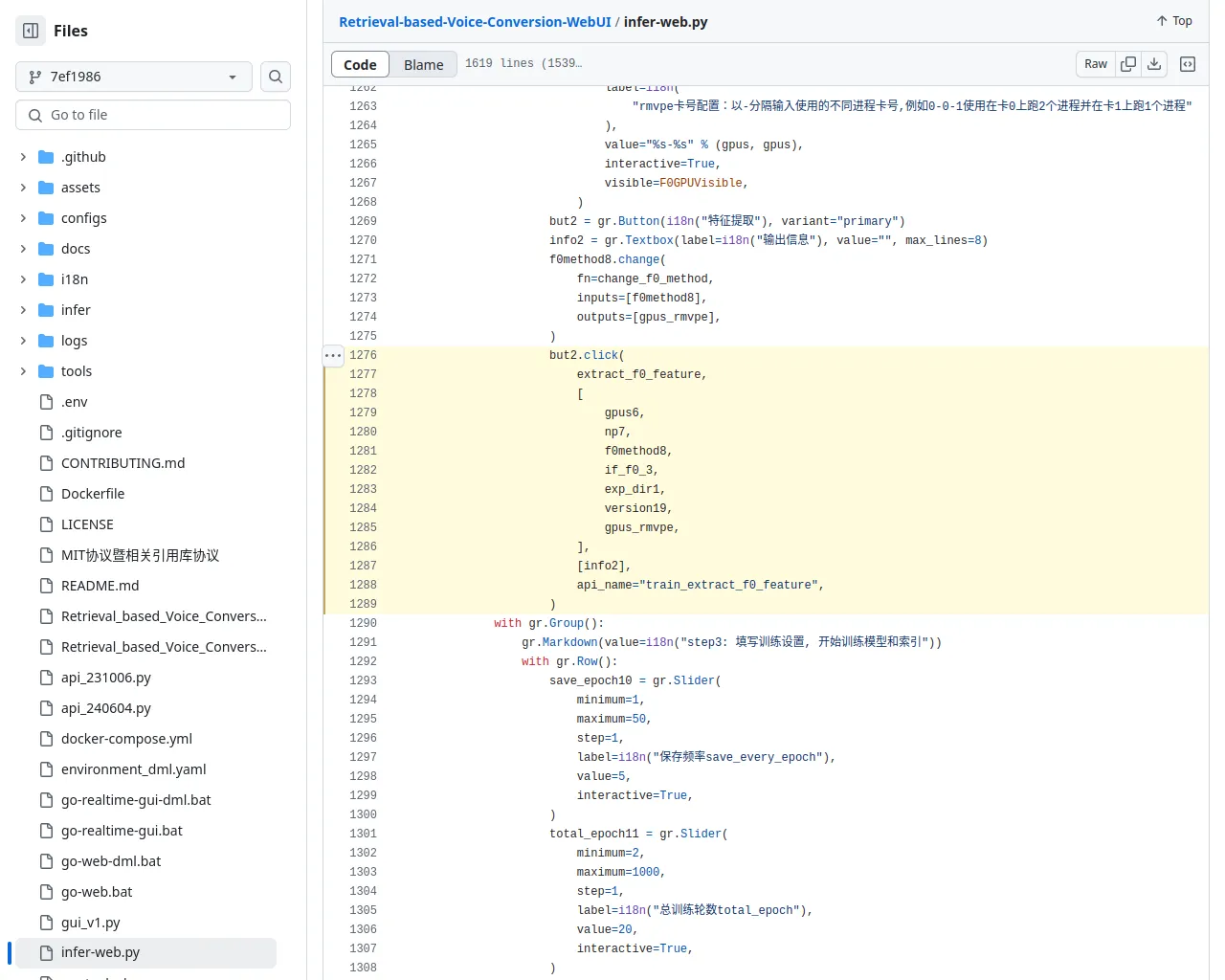Collapse the file tree side panel icon
Viewport: 1225px width, 980px height.
31,31
